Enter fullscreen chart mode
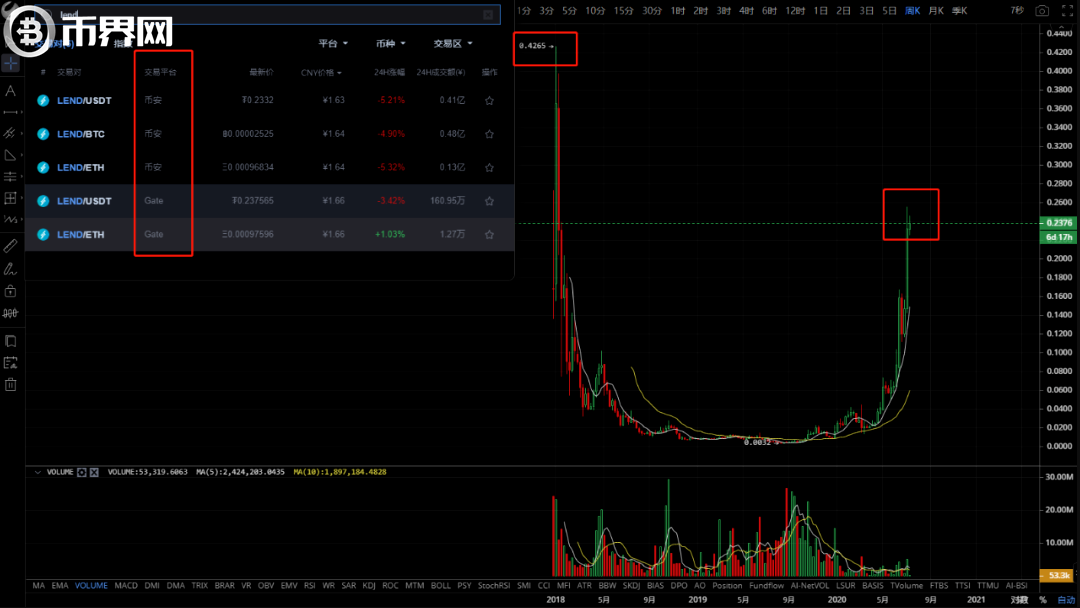1080x608 pixels. (1066, 10)
